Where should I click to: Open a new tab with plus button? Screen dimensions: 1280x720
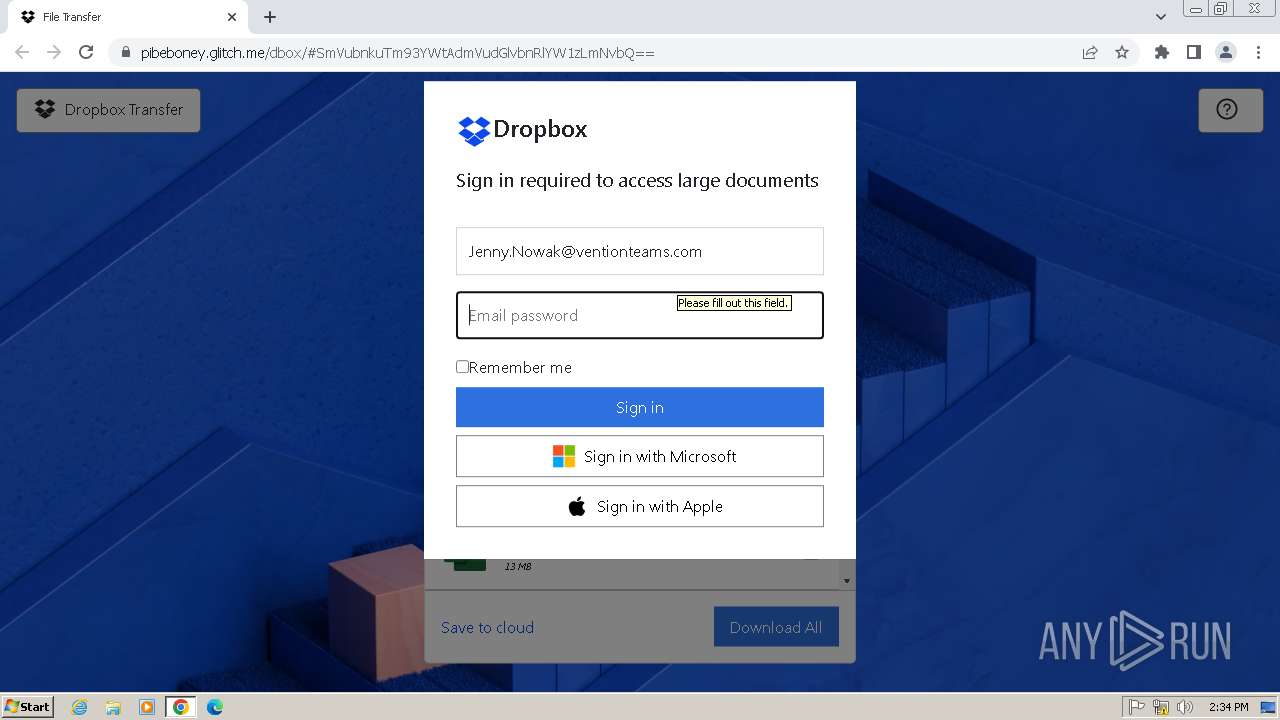pyautogui.click(x=270, y=17)
